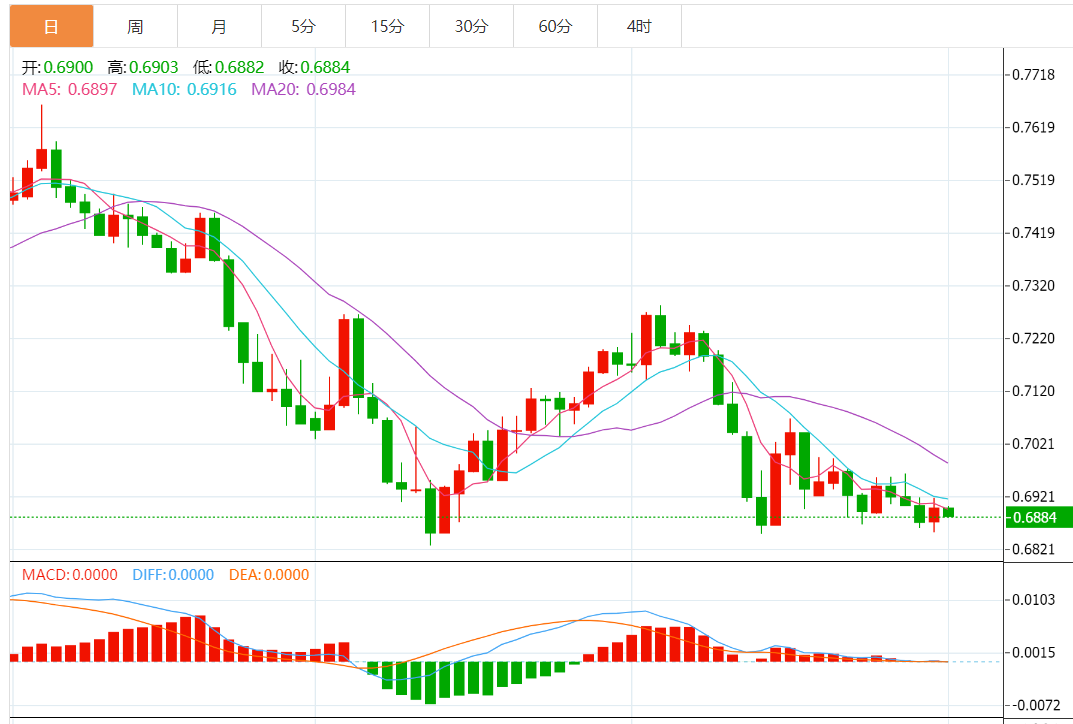Open the 60分 timeframe tab
This screenshot has height=724, width=1073.
tap(555, 26)
